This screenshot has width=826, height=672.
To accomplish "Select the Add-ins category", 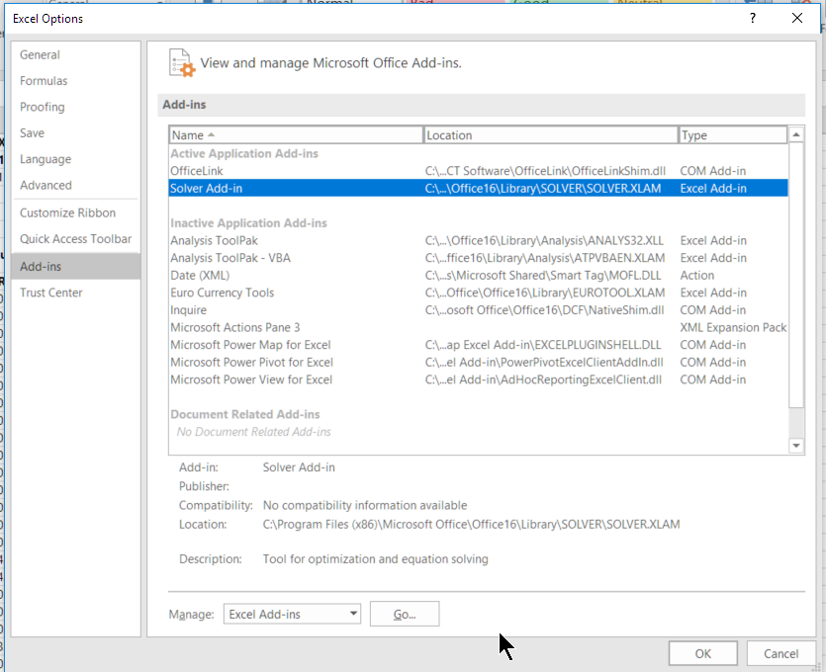I will tap(76, 266).
